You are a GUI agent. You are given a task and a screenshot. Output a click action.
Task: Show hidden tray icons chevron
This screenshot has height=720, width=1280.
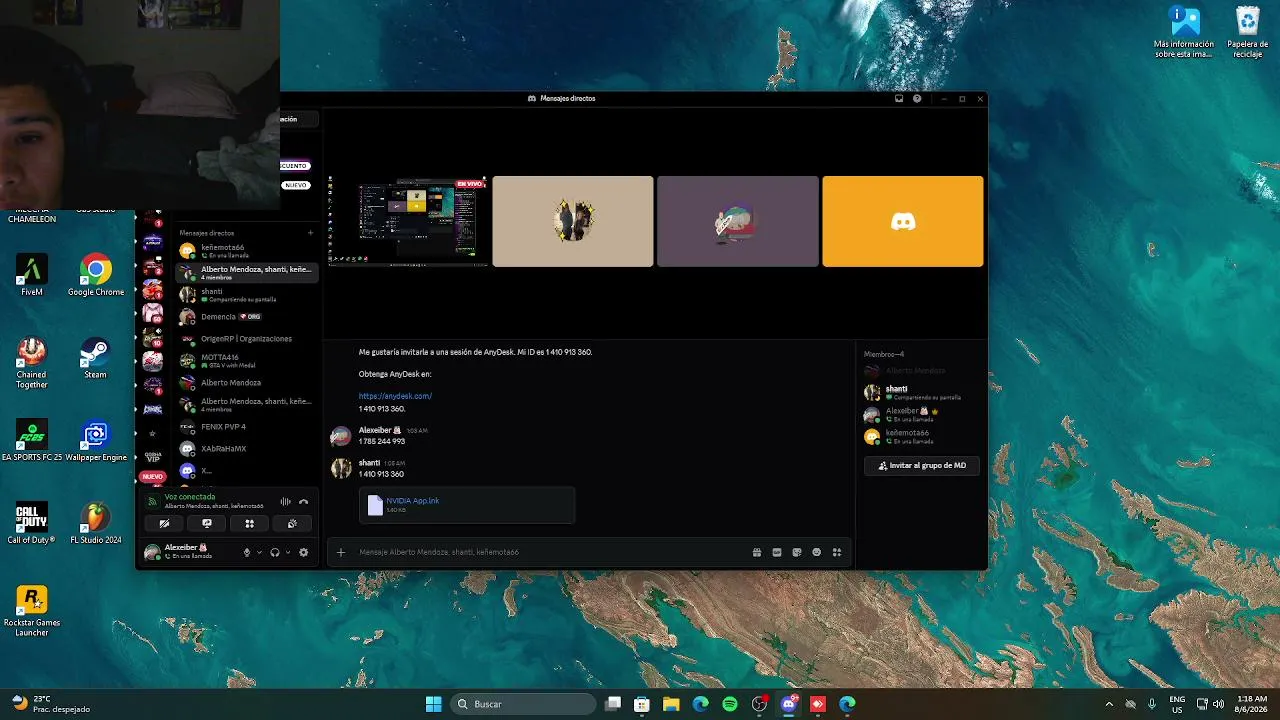point(1108,704)
